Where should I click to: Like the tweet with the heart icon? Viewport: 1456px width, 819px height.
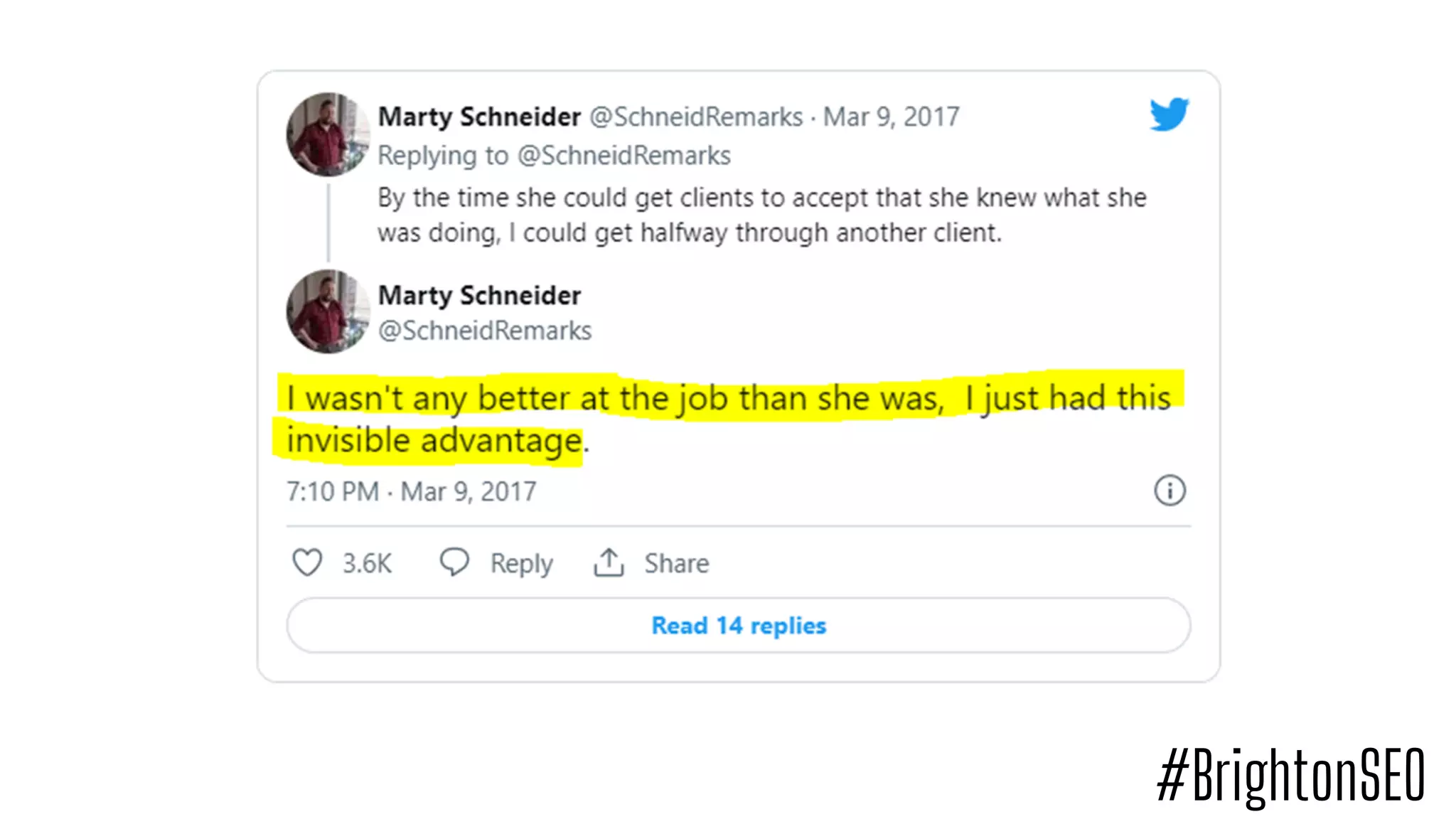[x=307, y=562]
